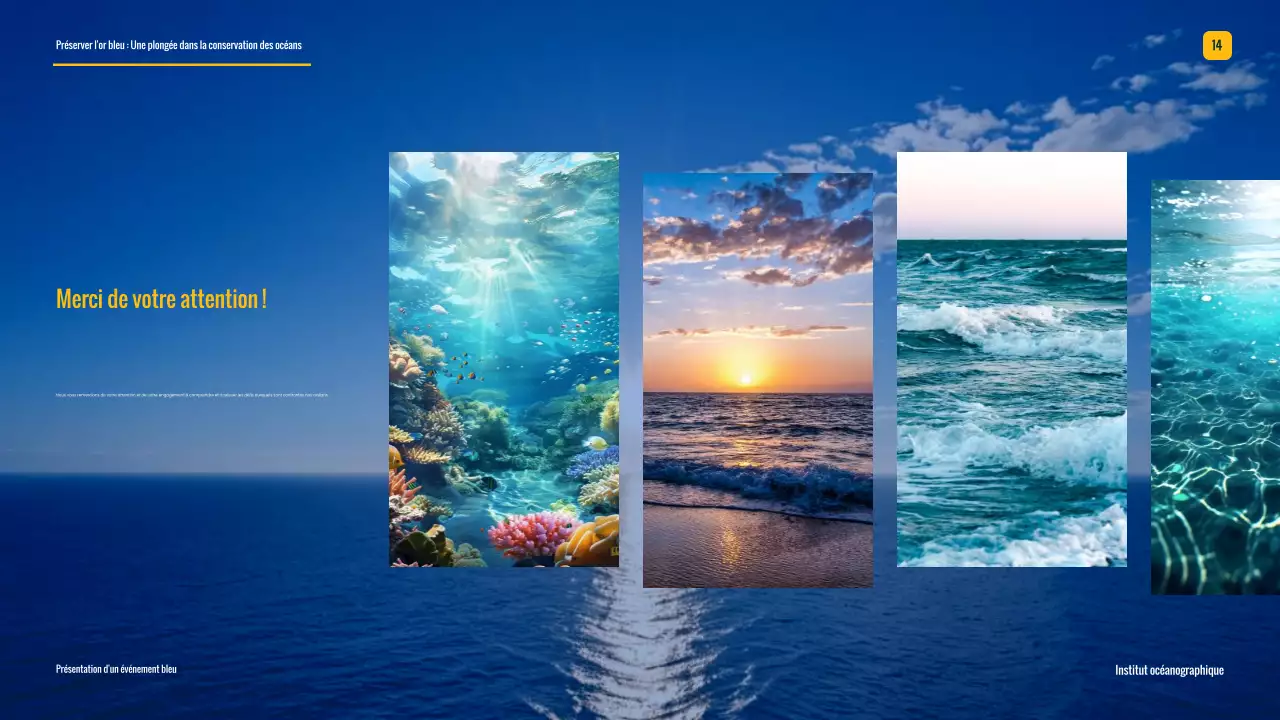The width and height of the screenshot is (1280, 720).
Task: Select the footer Institut océanographique
Action: 1170,670
